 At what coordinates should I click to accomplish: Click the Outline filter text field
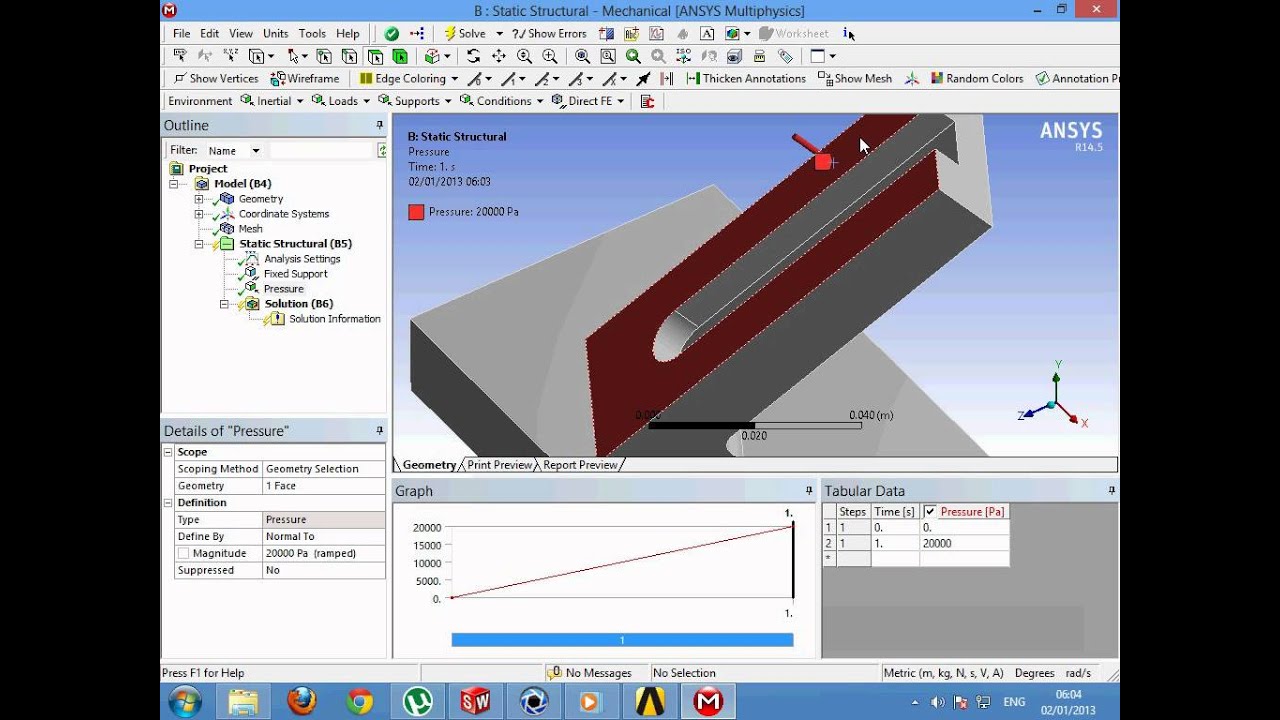coord(321,150)
